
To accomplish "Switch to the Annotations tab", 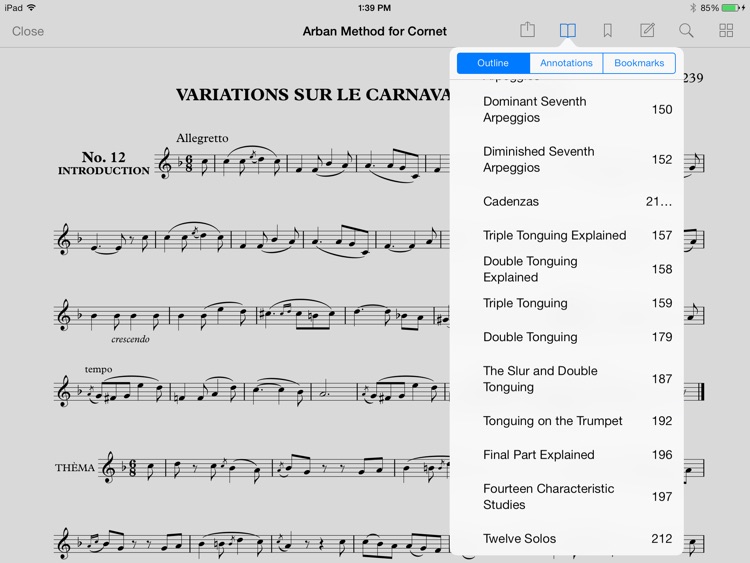I will 566,63.
